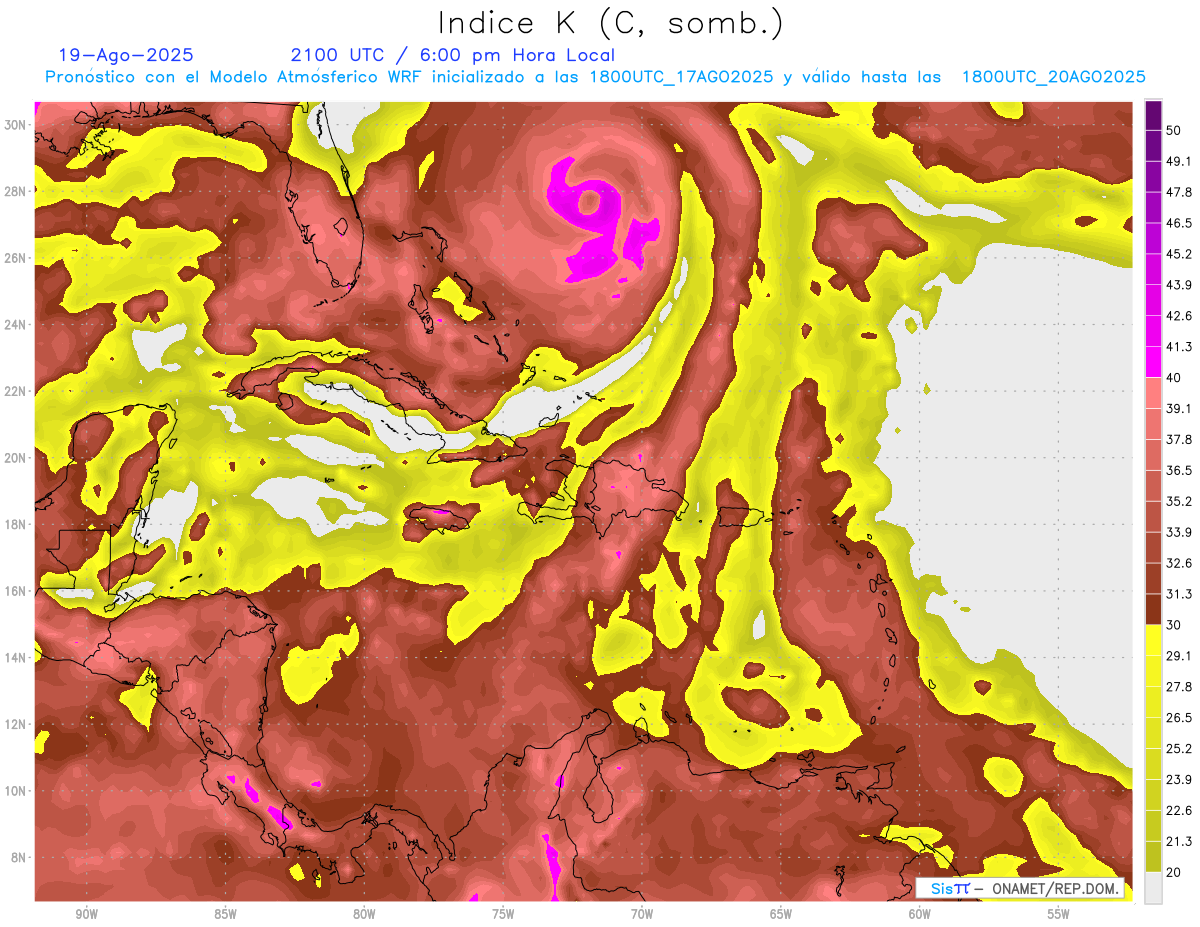The height and width of the screenshot is (927, 1200).
Task: Click the light gray swatch below 20
Action: point(1153,888)
